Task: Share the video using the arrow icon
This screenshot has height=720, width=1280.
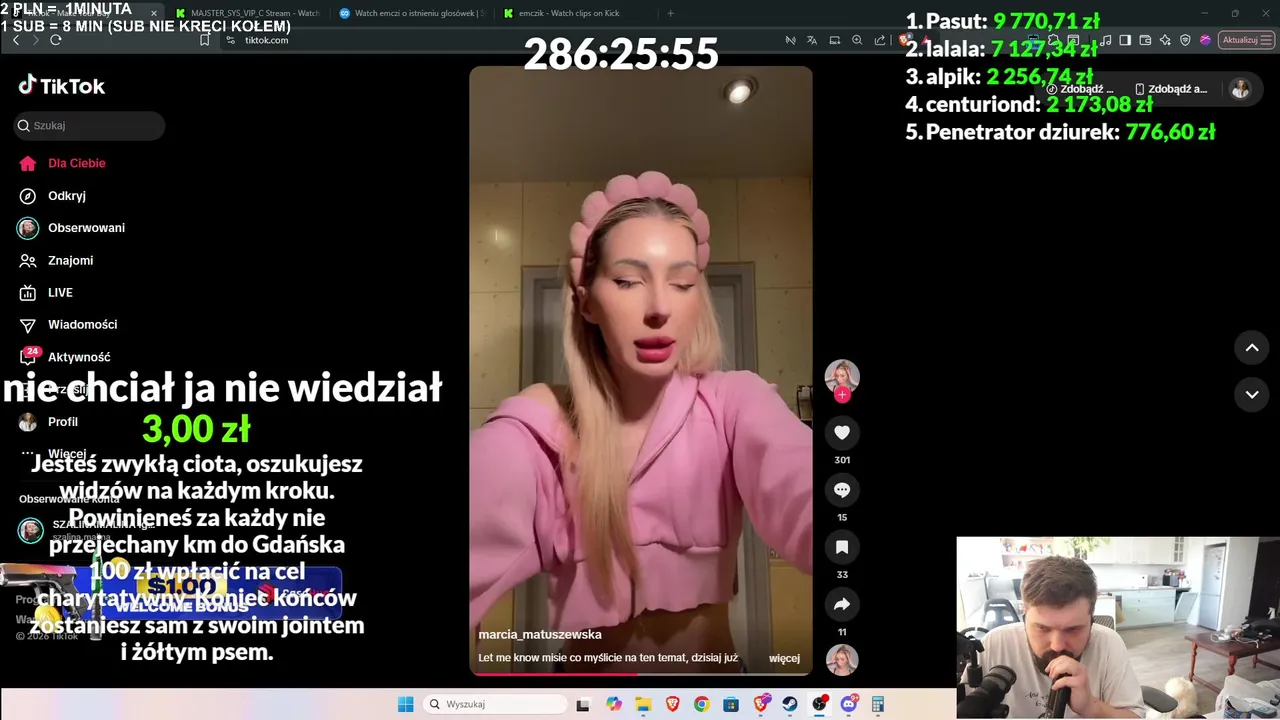Action: coord(842,604)
